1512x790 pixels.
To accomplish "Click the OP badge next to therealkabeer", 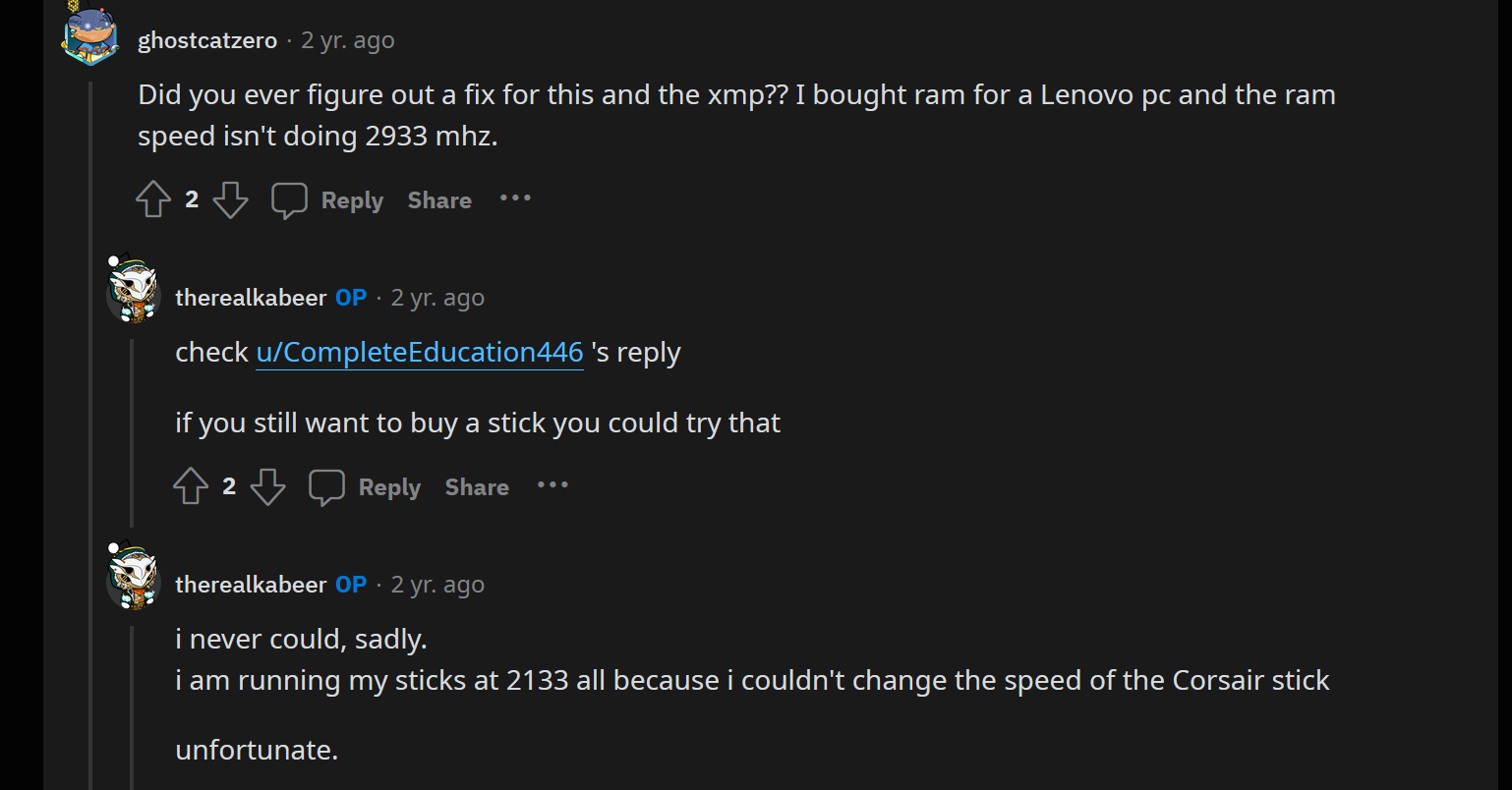I will 350,297.
